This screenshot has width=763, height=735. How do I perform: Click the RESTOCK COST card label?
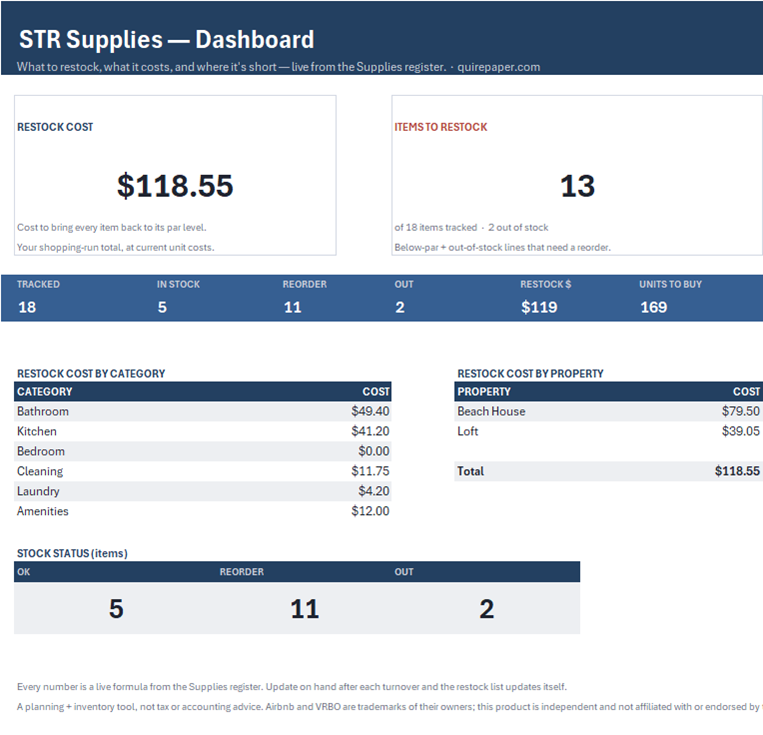tap(55, 127)
